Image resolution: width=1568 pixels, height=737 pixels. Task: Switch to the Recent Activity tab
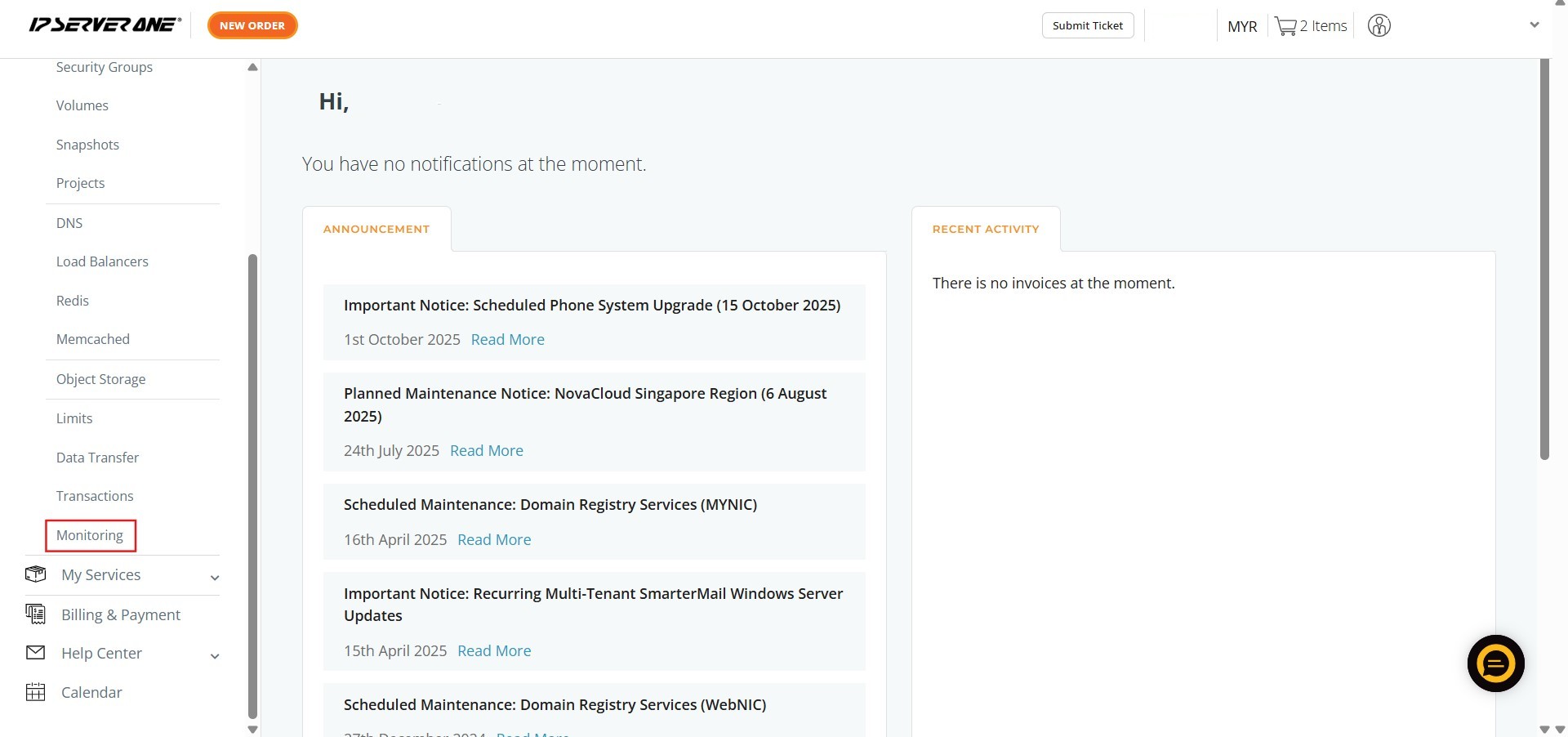(x=985, y=230)
